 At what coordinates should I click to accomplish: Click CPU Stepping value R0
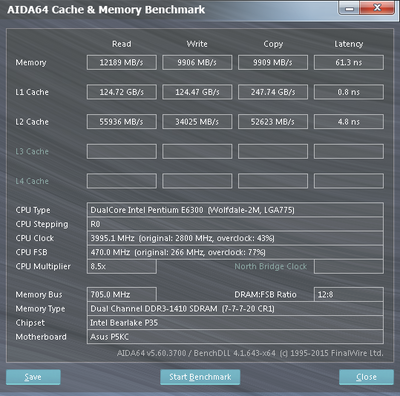point(235,224)
